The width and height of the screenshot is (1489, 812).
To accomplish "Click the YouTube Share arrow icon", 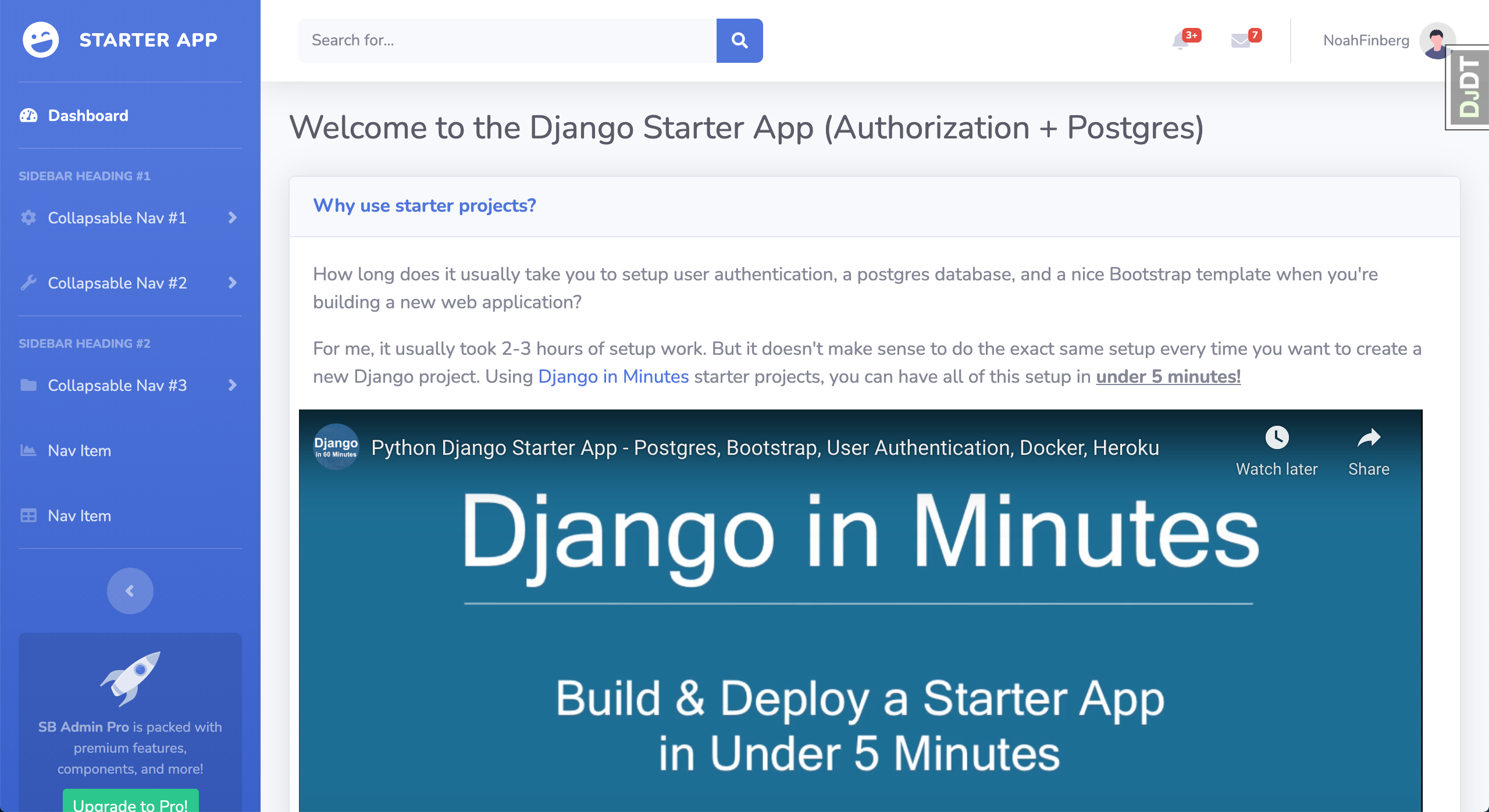I will pyautogui.click(x=1369, y=438).
